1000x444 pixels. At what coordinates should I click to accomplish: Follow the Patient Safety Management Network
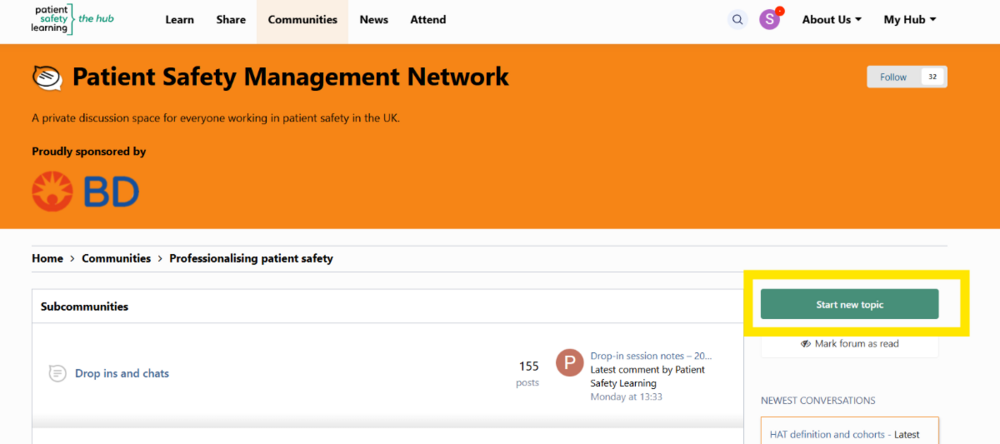893,77
